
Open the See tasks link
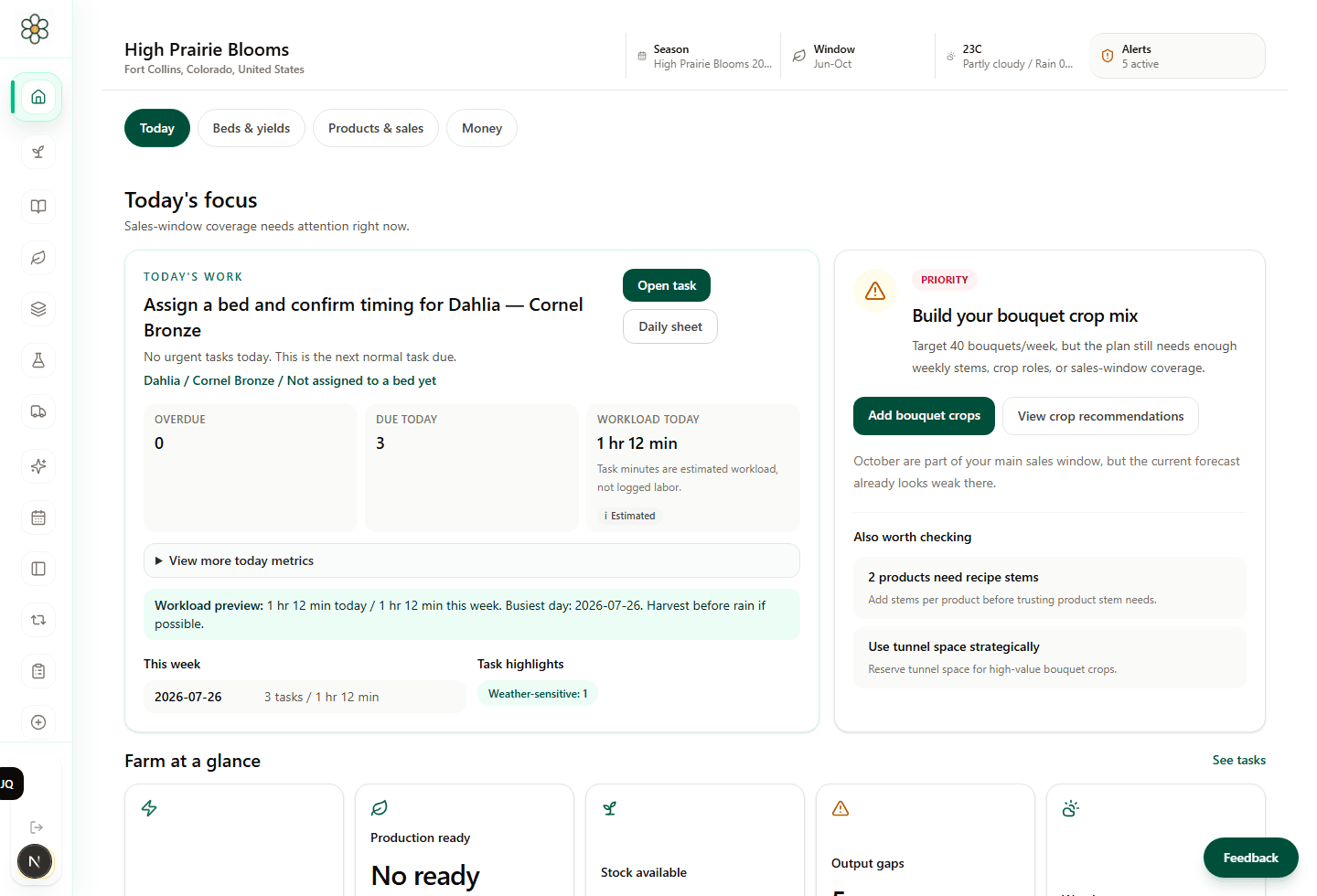tap(1239, 760)
